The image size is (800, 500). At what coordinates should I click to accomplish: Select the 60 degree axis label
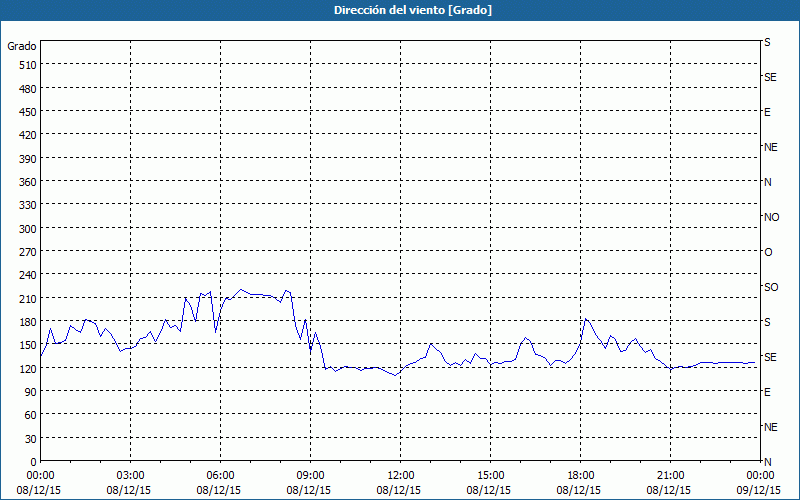click(31, 415)
